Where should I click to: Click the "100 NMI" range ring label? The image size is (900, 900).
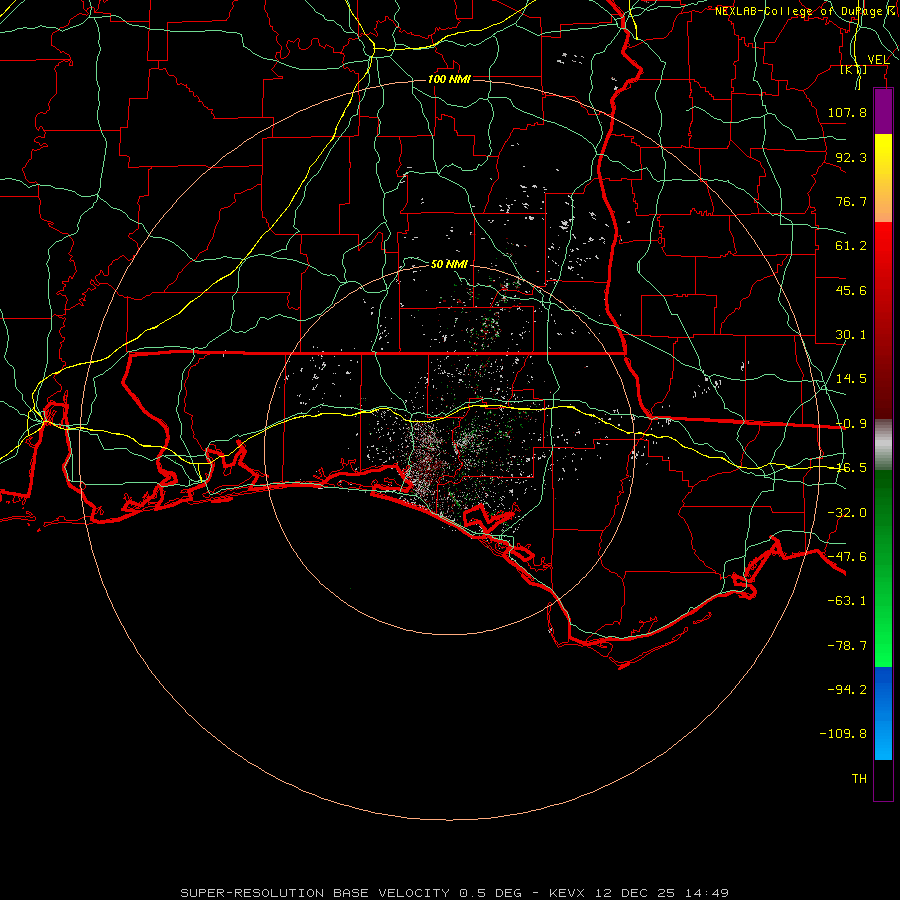tap(449, 79)
